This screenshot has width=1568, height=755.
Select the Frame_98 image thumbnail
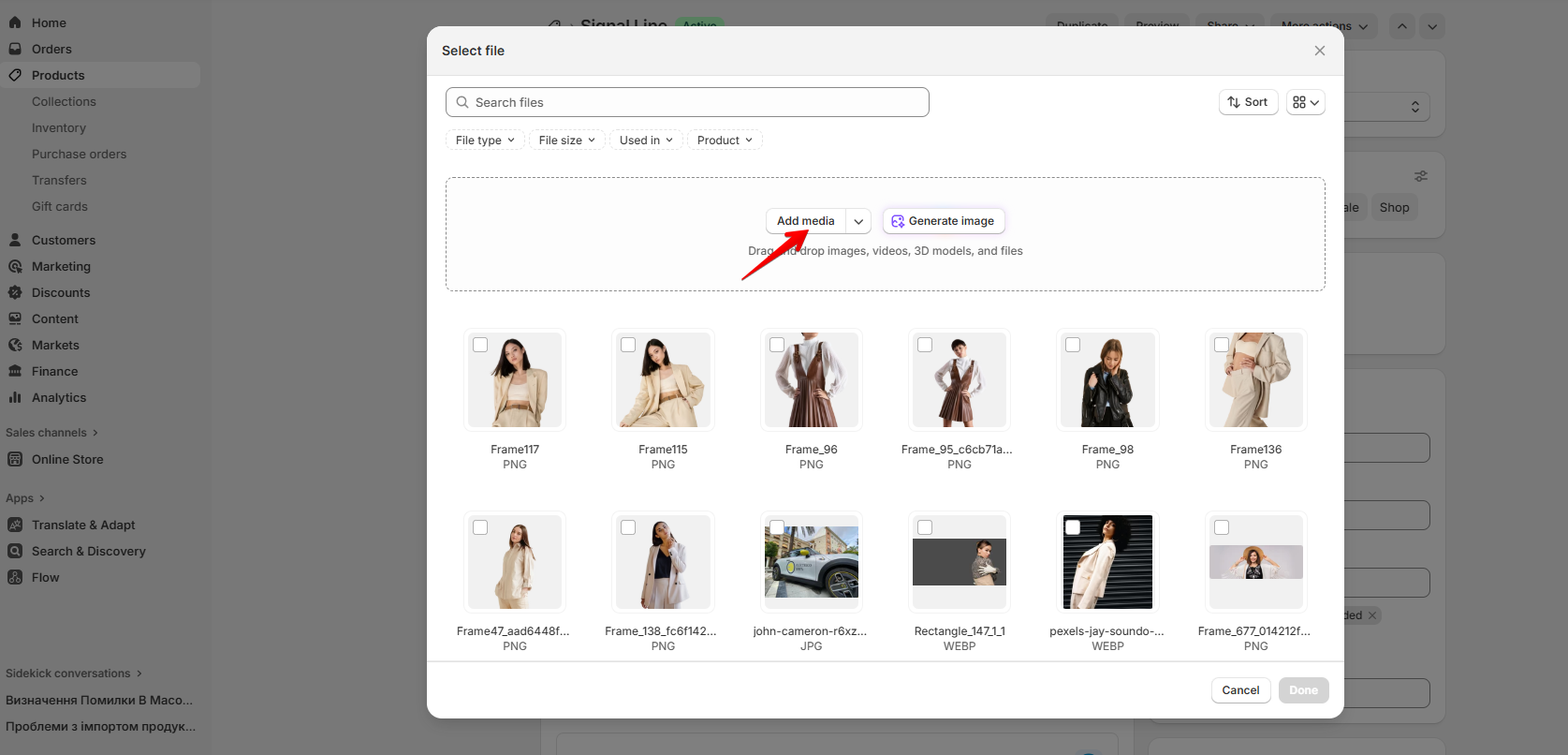[x=1107, y=379]
